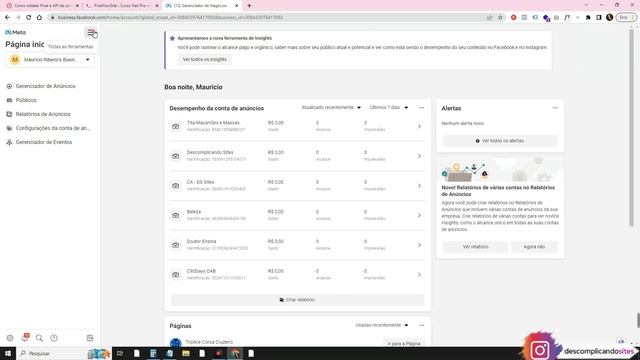Switch to Como instalar Pixel browser tab
This screenshot has width=640, height=360.
pos(42,6)
